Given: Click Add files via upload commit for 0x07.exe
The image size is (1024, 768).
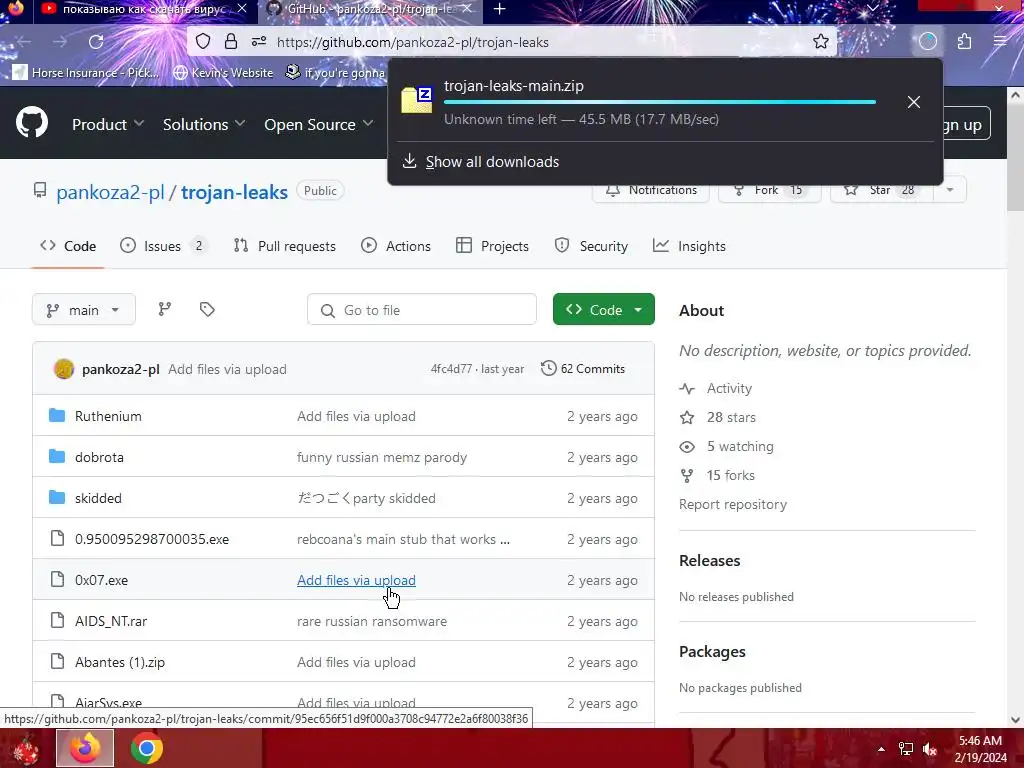Looking at the screenshot, I should tap(356, 581).
